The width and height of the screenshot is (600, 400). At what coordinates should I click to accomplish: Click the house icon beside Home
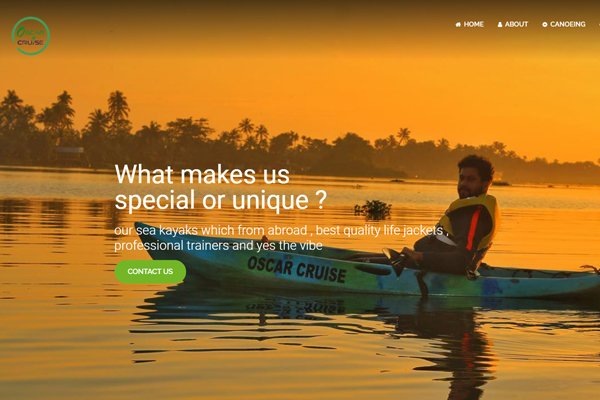(x=458, y=24)
